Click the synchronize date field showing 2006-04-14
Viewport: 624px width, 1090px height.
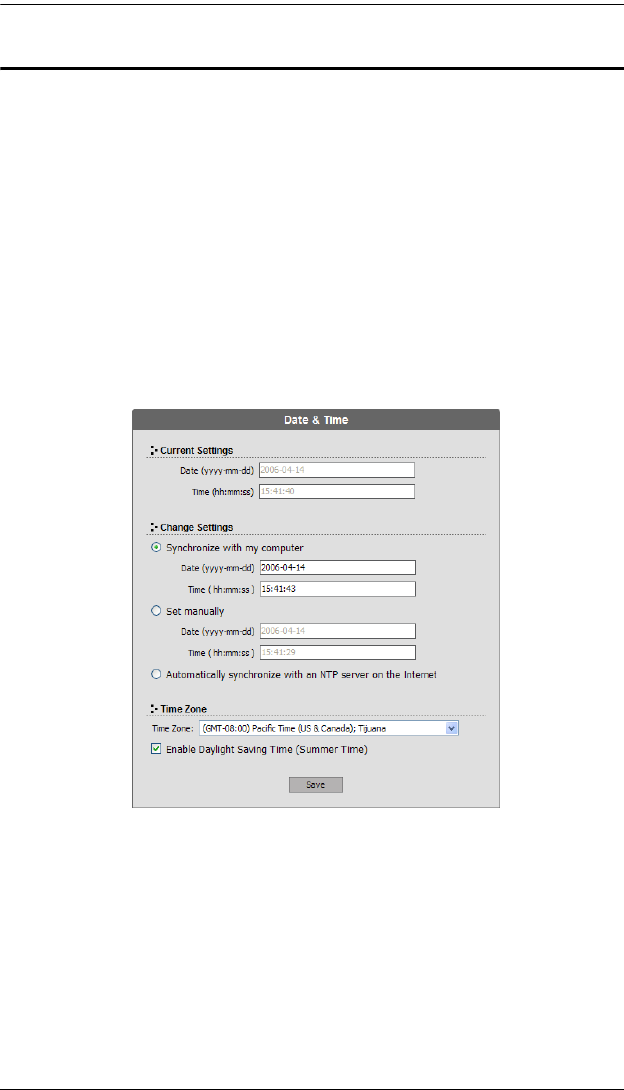tap(336, 568)
